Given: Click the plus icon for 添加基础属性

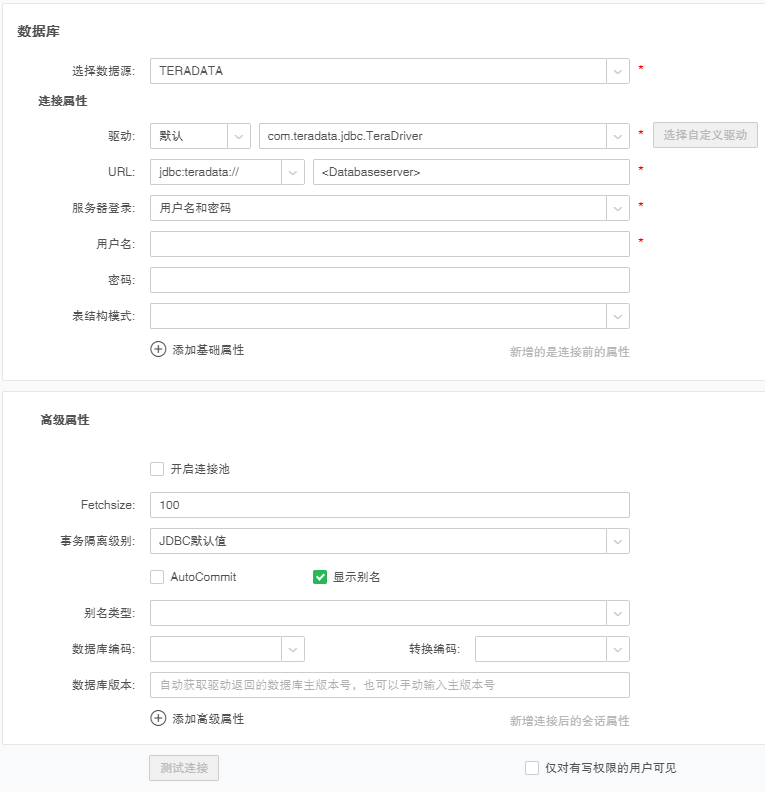Looking at the screenshot, I should (x=158, y=349).
